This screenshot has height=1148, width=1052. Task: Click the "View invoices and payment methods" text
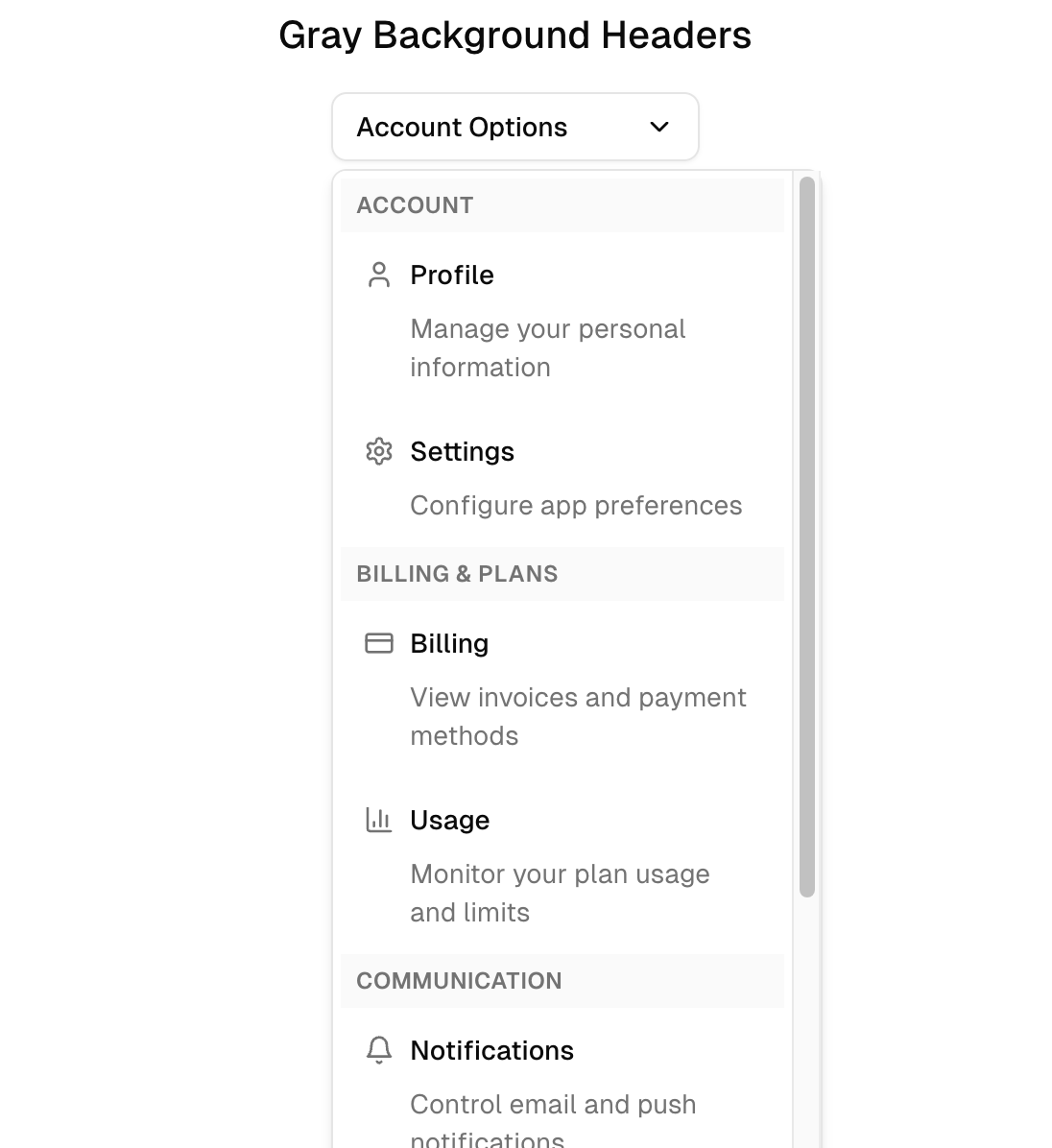[x=578, y=716]
